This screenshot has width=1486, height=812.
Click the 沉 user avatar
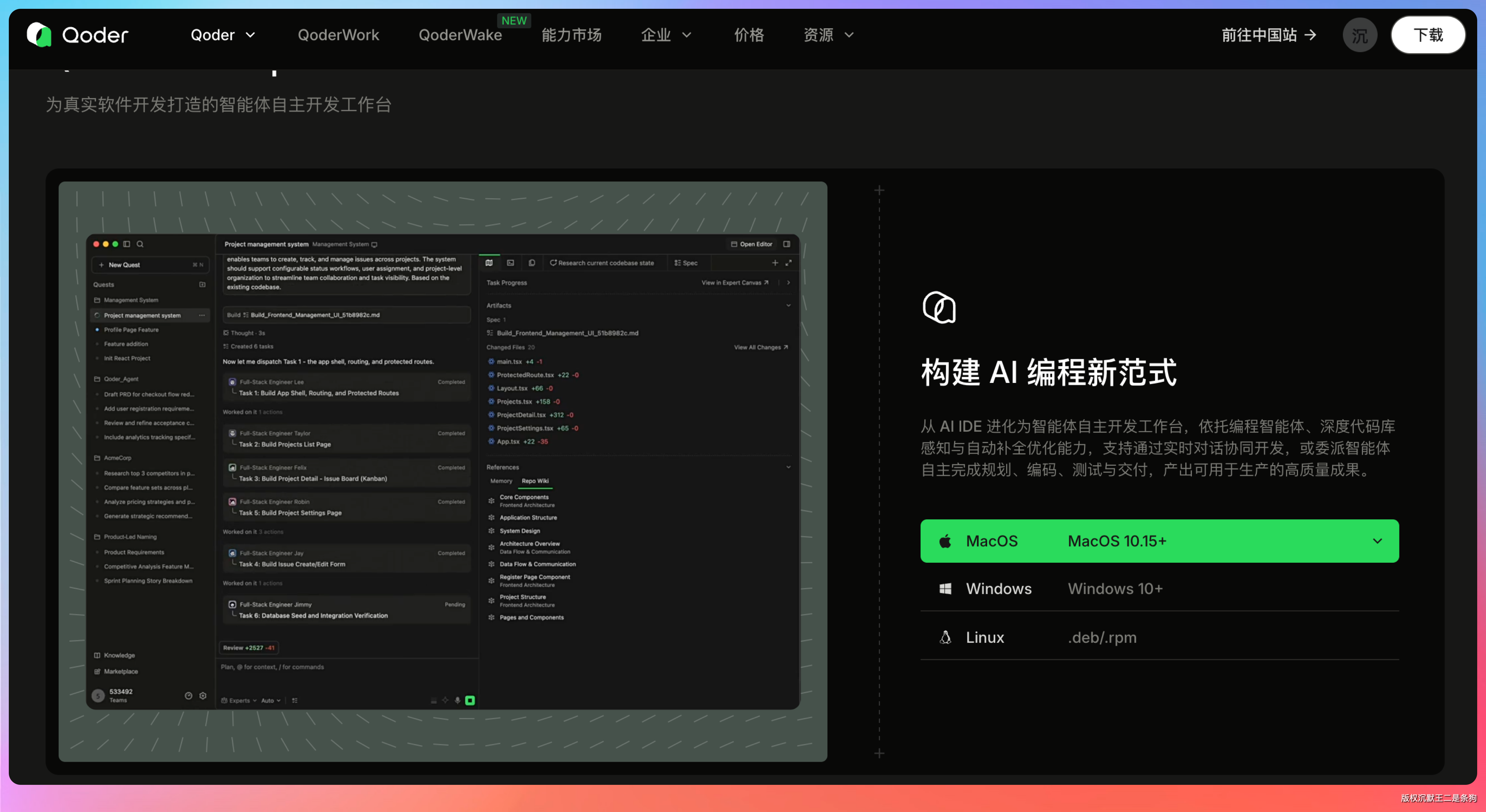[1360, 35]
